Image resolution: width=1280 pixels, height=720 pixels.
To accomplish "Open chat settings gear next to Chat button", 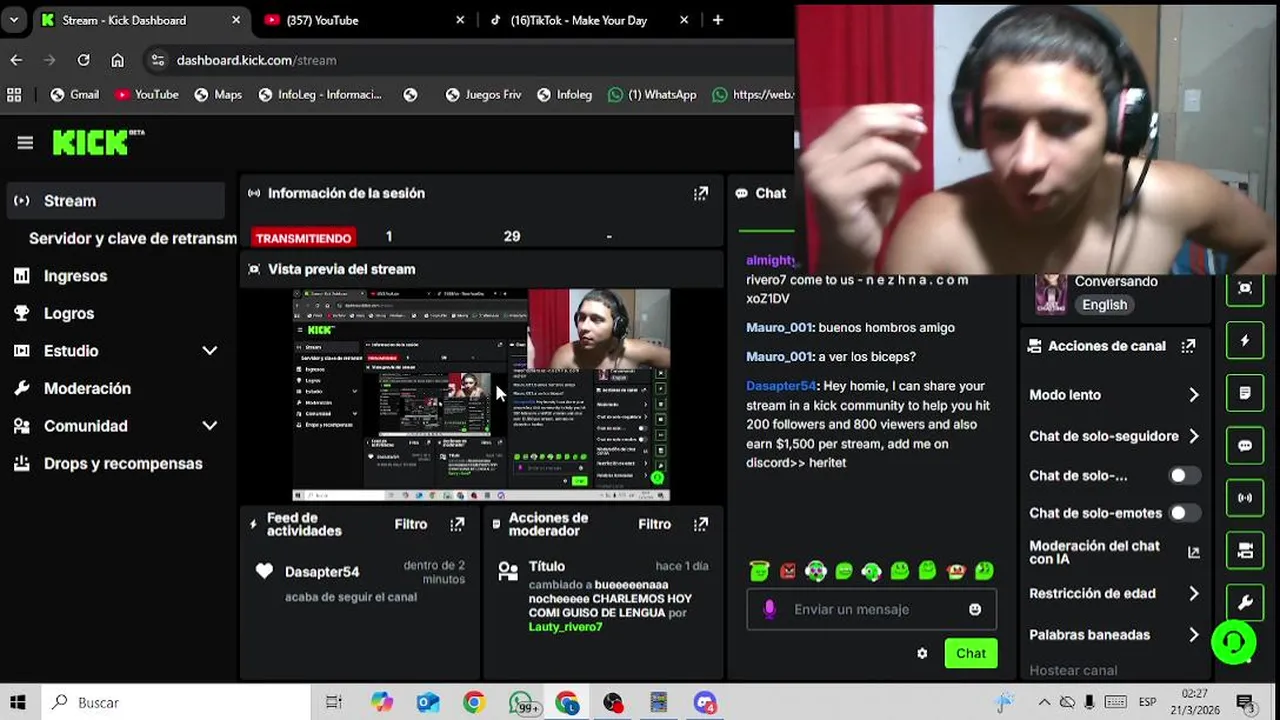I will coord(922,653).
